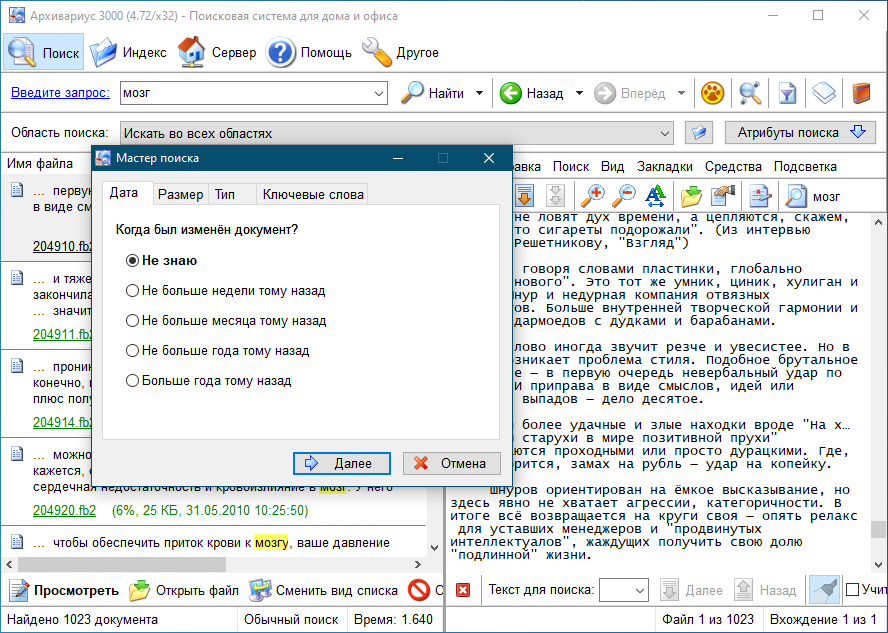Open the 'Закладки' menu
This screenshot has height=633, width=888.
point(664,166)
